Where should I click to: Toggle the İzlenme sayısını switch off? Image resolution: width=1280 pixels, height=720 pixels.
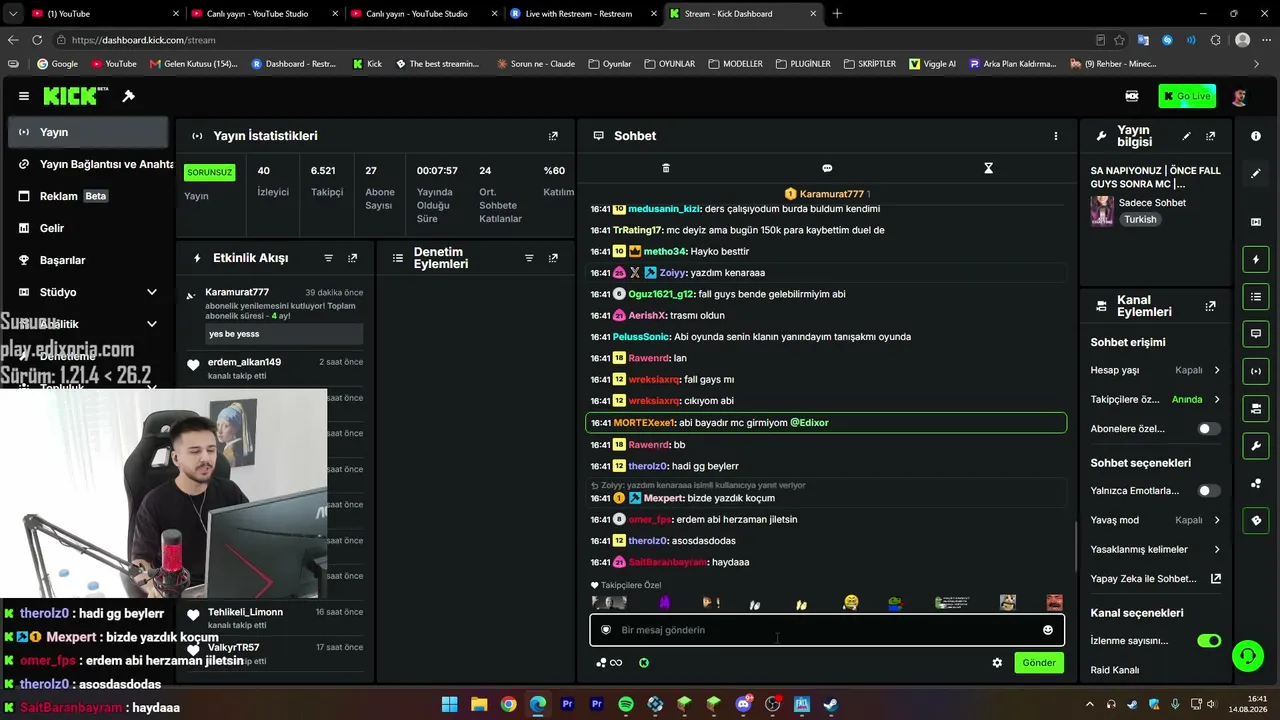point(1209,641)
